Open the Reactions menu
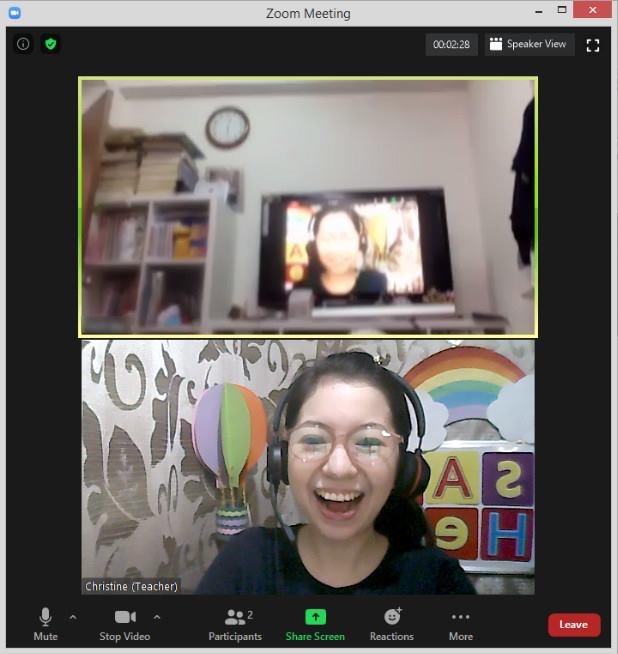This screenshot has width=618, height=654. click(x=392, y=624)
